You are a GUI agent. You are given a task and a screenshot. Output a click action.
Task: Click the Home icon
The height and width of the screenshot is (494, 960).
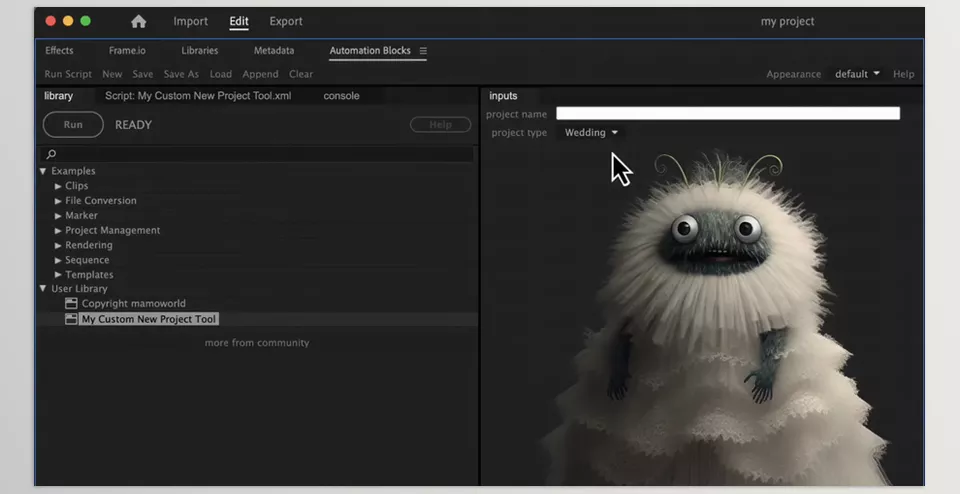[138, 22]
